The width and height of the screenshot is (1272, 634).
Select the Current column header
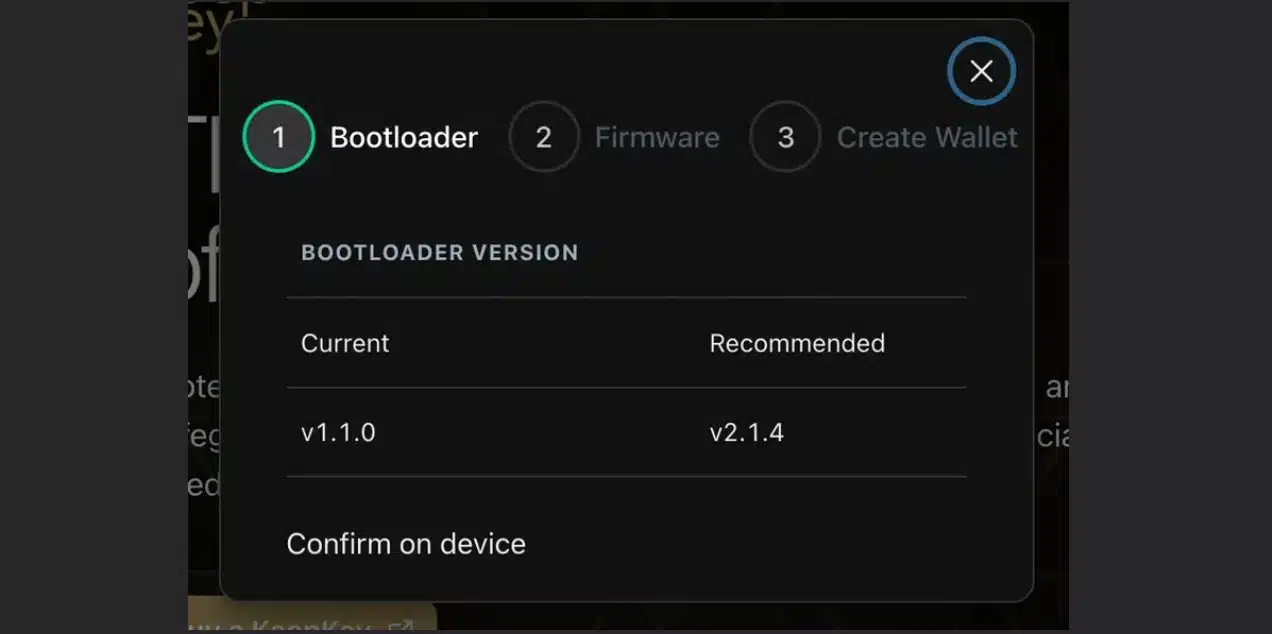(344, 343)
